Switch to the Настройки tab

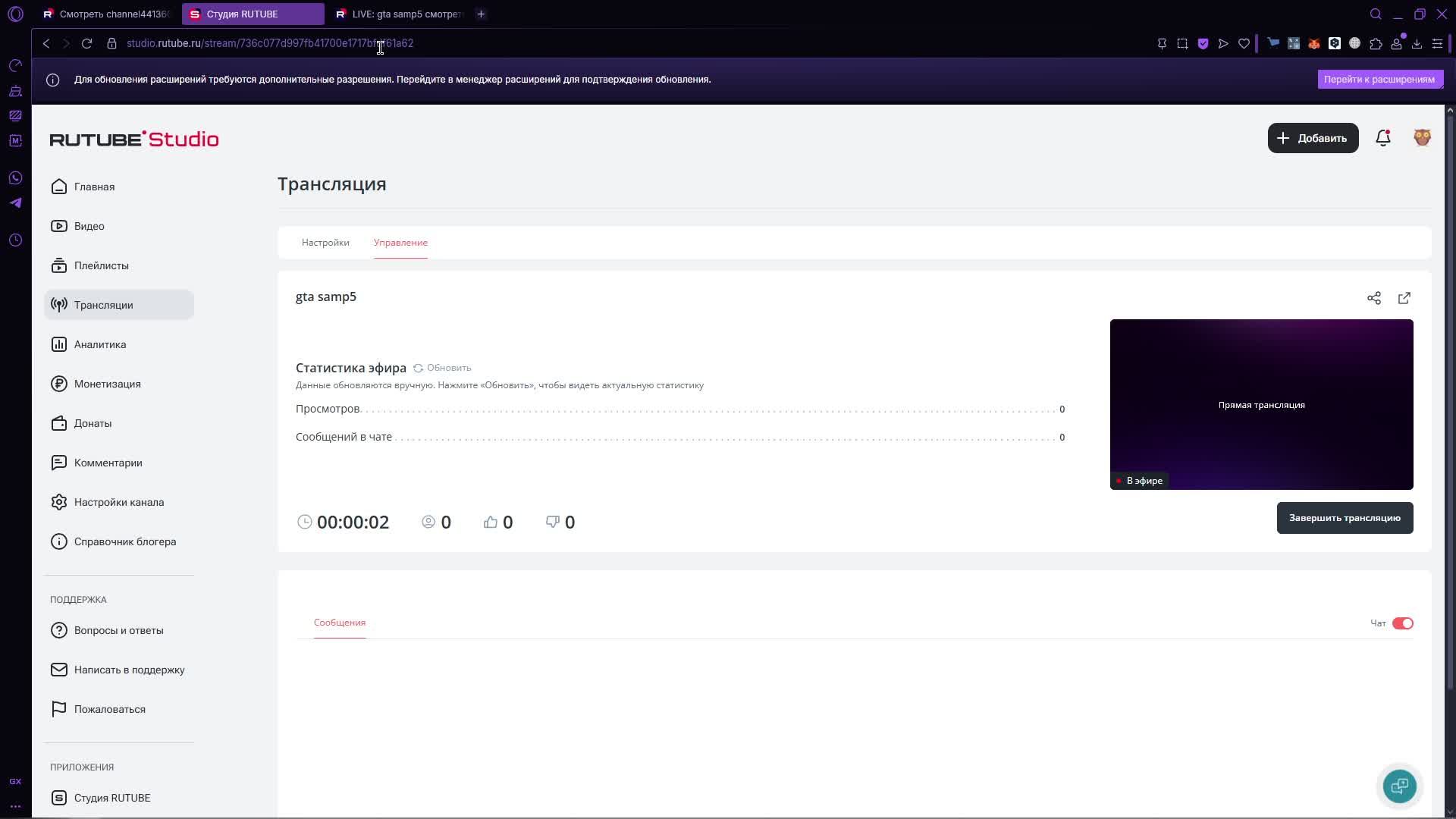point(325,243)
